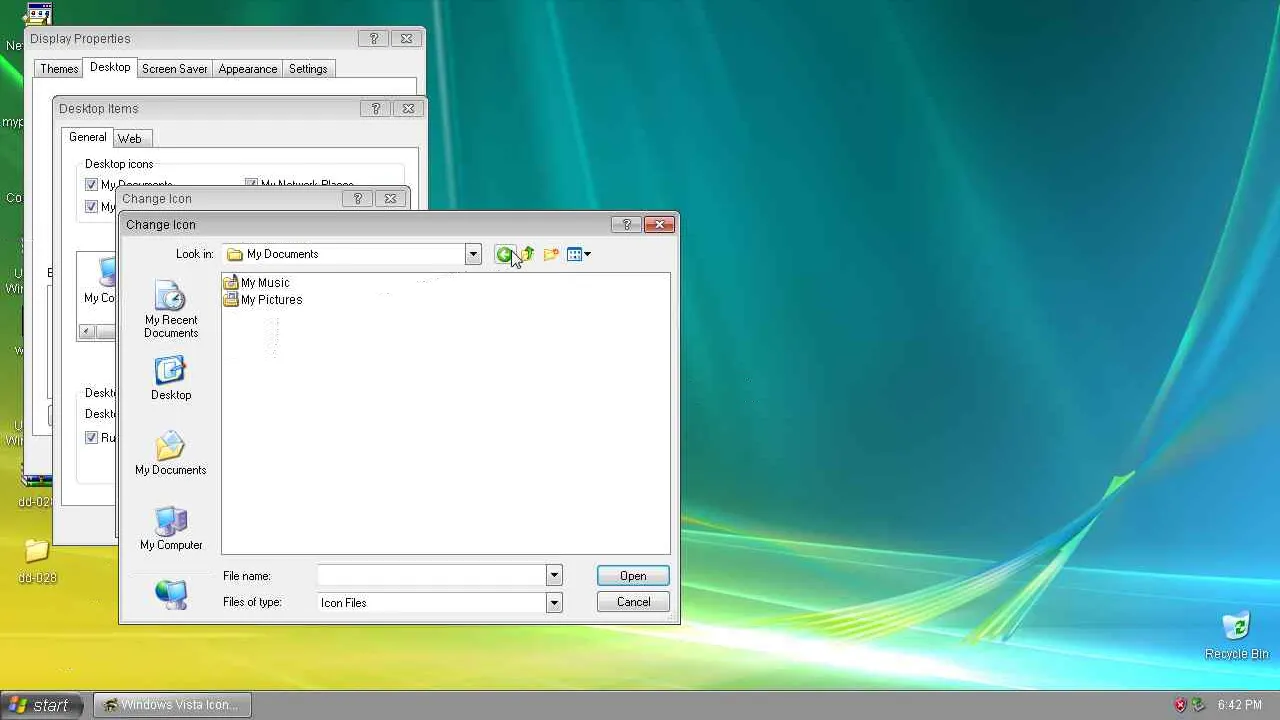Screen dimensions: 1280x720
Task: Click the 6:42 PM taskbar clock
Action: 1239,705
